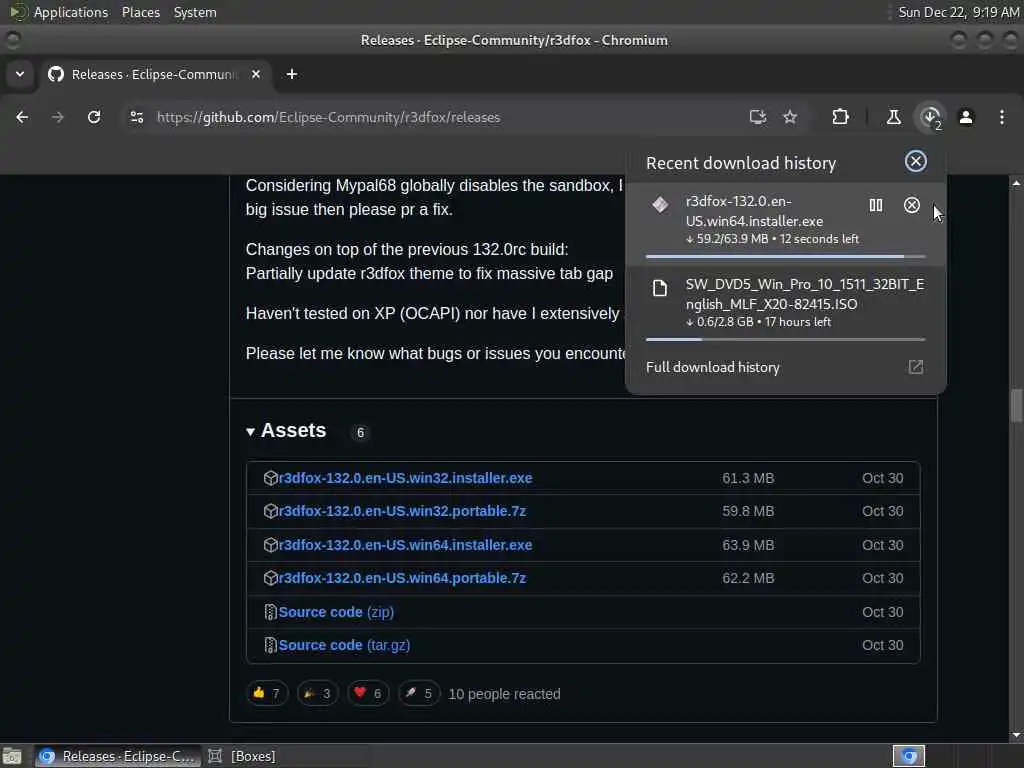Screen dimensions: 1024x768
Task: Toggle the downloads toolbar icon
Action: coord(930,117)
